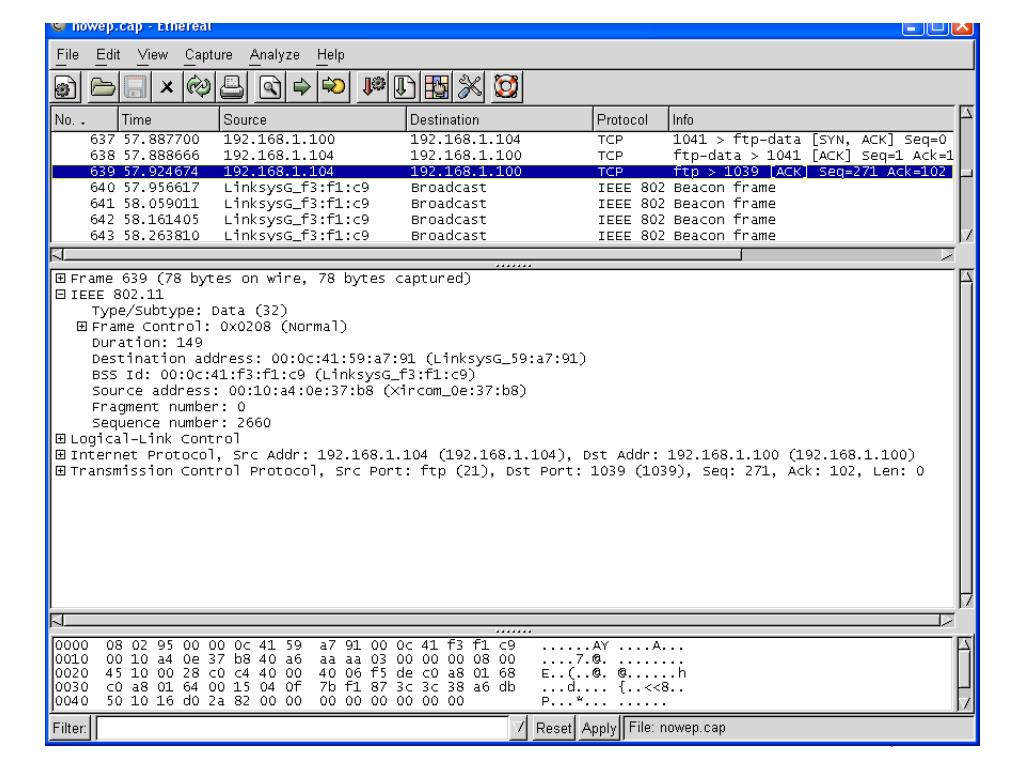The width and height of the screenshot is (1024, 768).
Task: Expand the Logical-Link Control node
Action: [61, 439]
